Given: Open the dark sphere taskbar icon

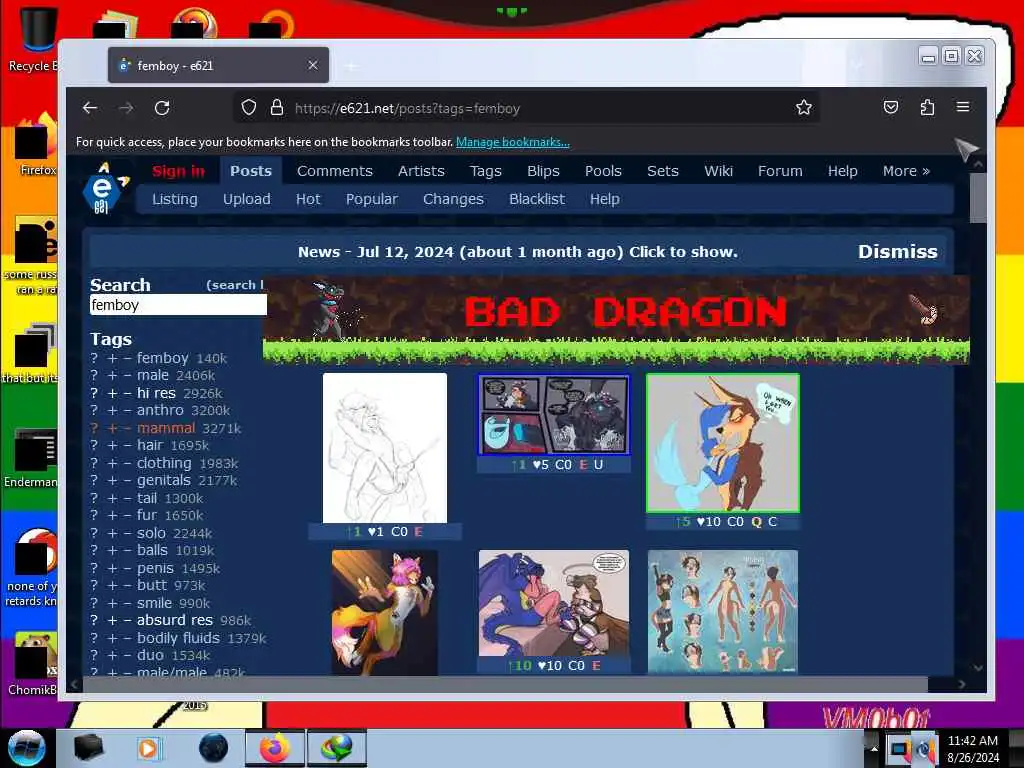Looking at the screenshot, I should [x=214, y=748].
